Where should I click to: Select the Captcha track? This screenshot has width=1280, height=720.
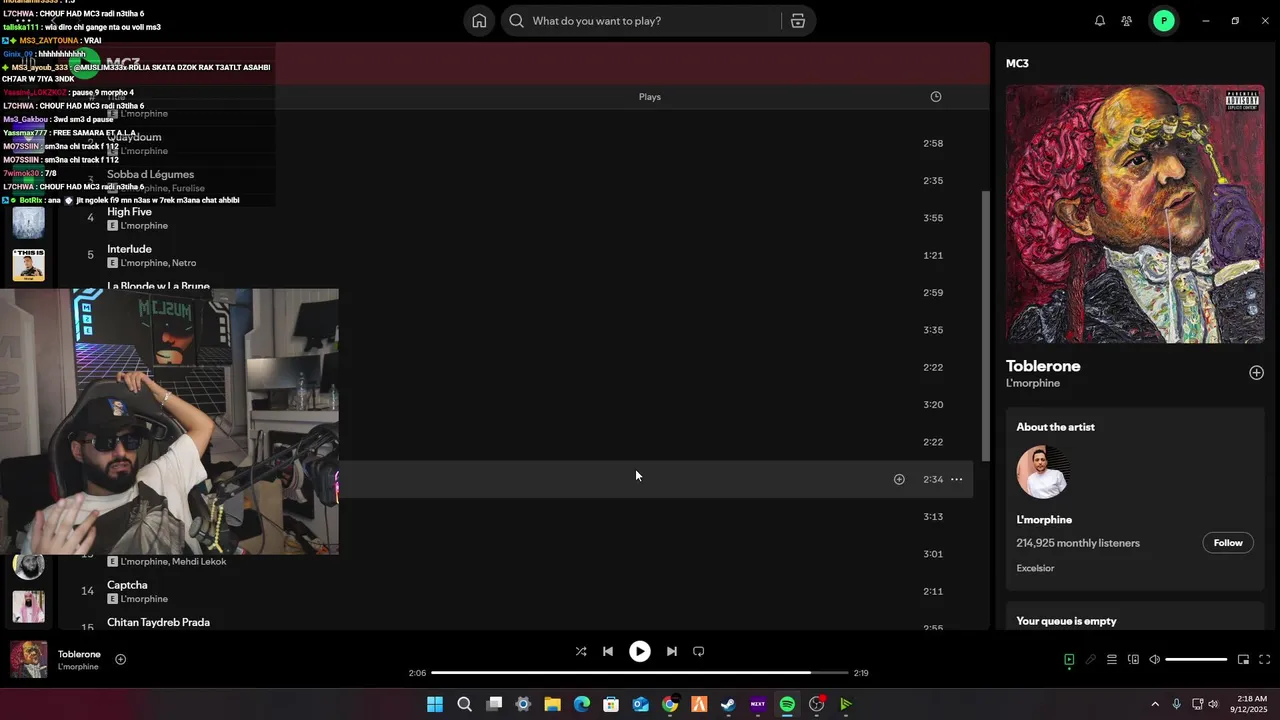pos(127,585)
